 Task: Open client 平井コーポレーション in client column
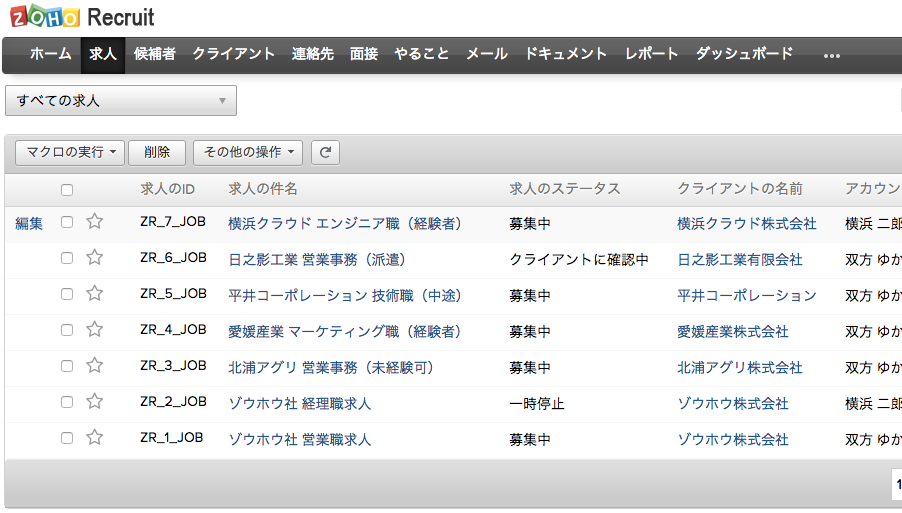(747, 295)
